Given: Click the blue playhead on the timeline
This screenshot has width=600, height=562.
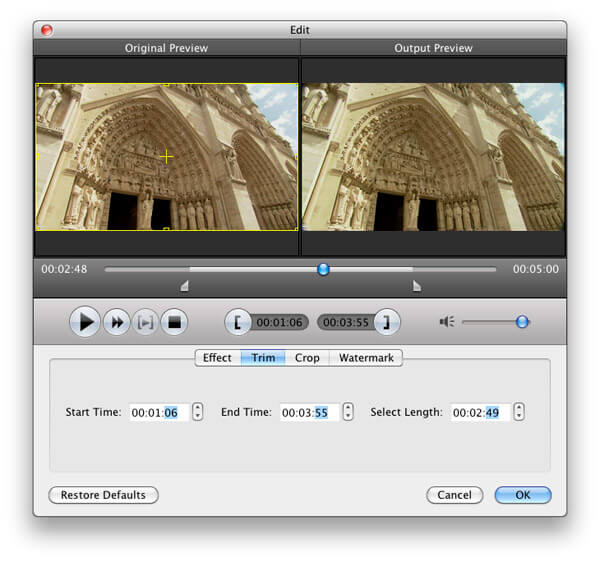Looking at the screenshot, I should click(x=323, y=269).
